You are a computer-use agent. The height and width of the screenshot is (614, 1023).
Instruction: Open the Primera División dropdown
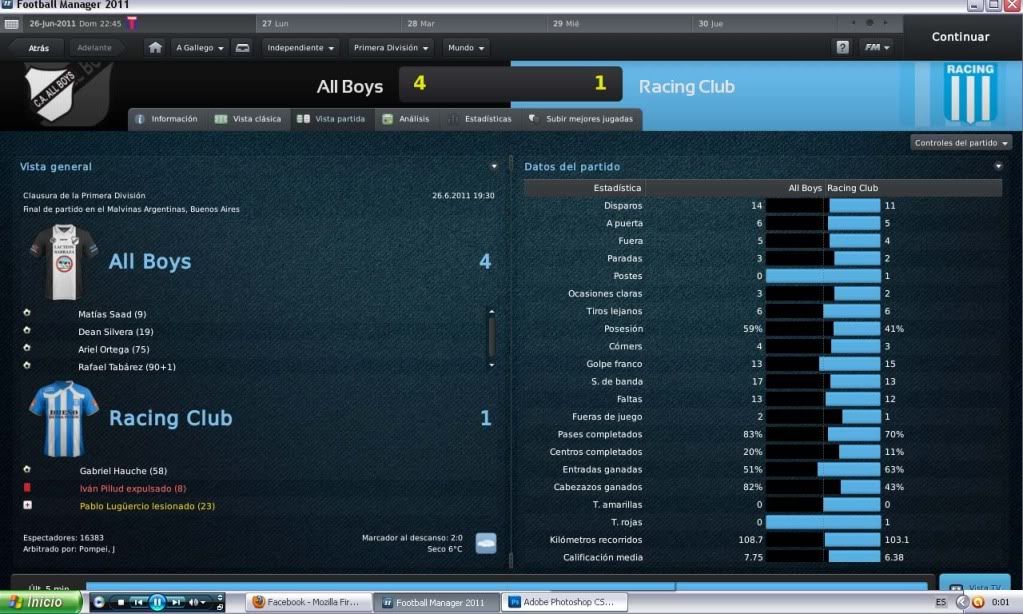click(391, 48)
